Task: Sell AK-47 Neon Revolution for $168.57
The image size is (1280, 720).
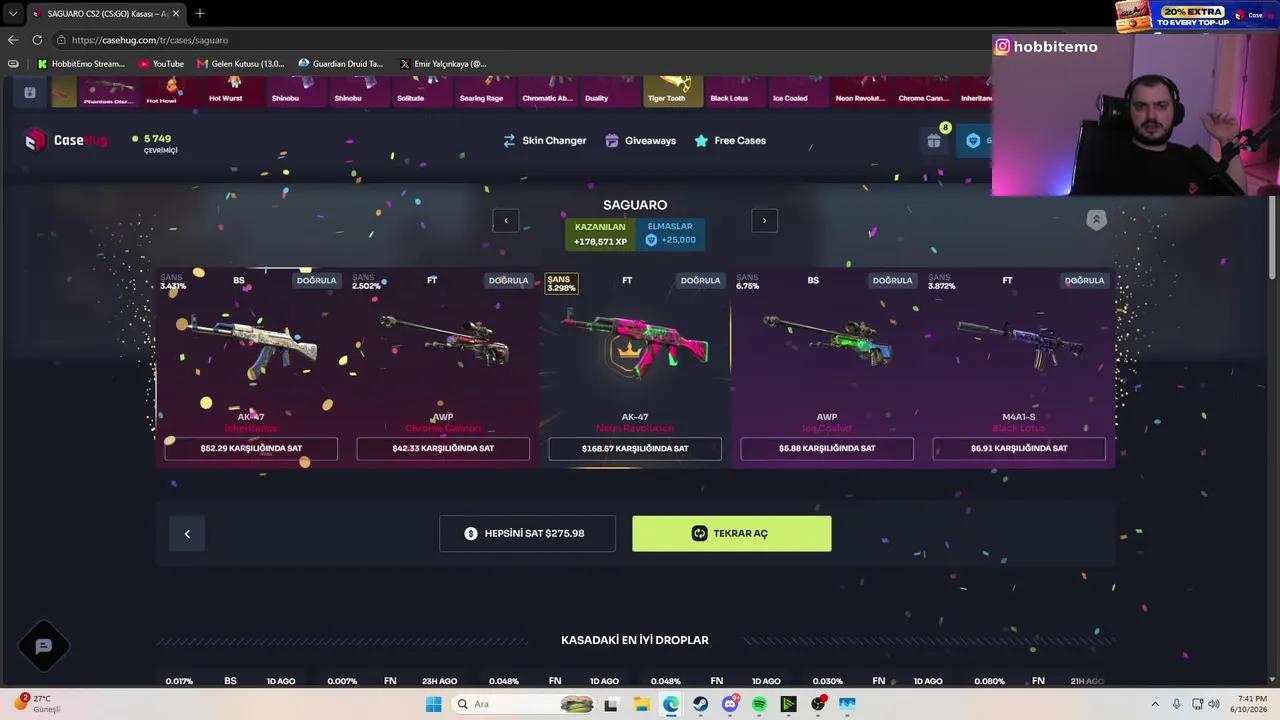Action: point(635,449)
